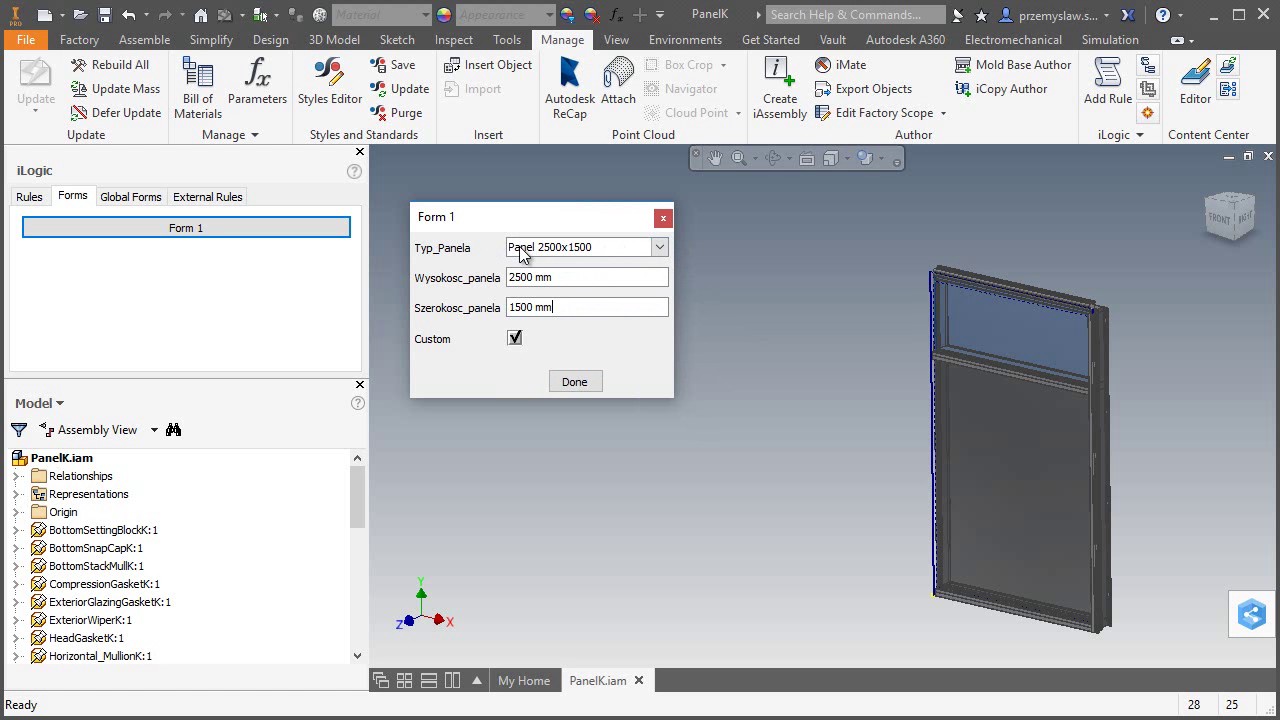The image size is (1280, 720).
Task: Click the iMate command
Action: (x=841, y=64)
